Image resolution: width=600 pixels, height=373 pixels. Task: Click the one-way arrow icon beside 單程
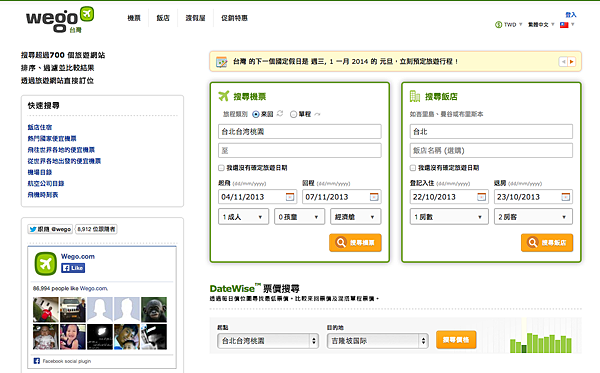point(317,114)
